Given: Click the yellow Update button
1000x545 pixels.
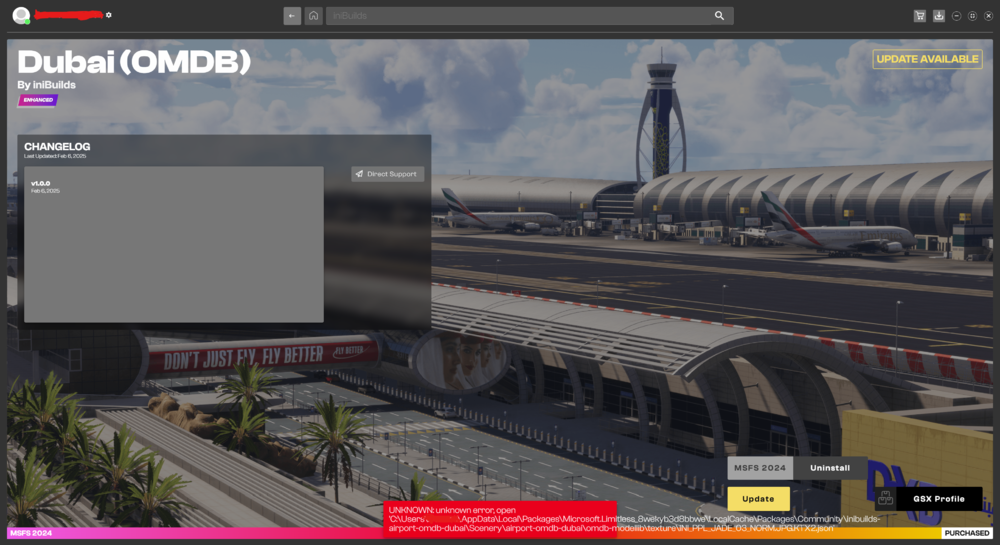Looking at the screenshot, I should pos(758,498).
